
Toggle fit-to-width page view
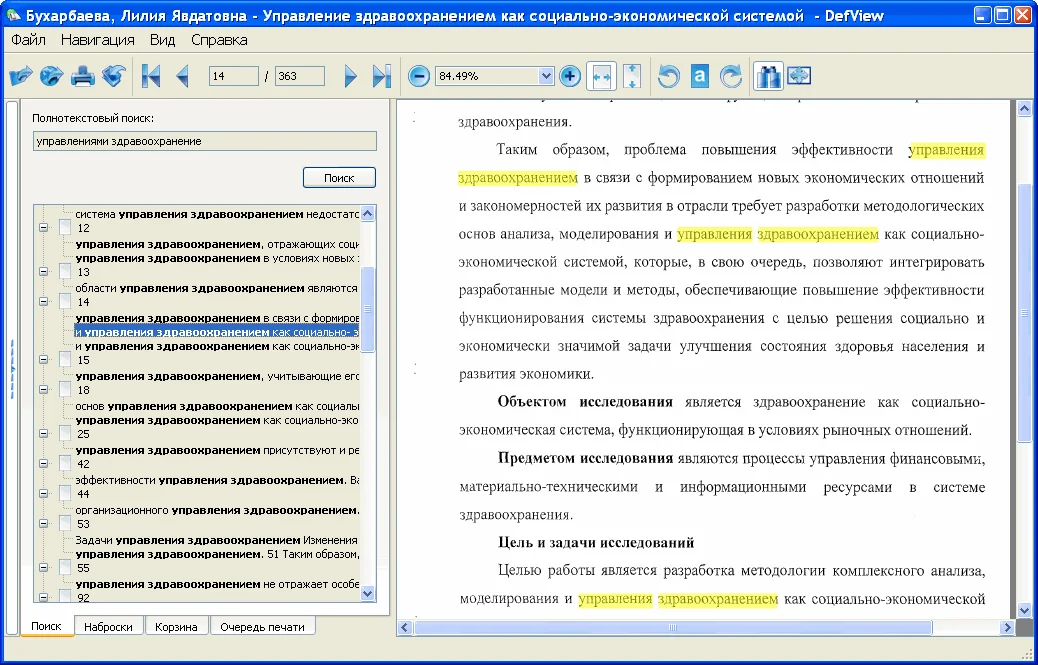click(602, 75)
